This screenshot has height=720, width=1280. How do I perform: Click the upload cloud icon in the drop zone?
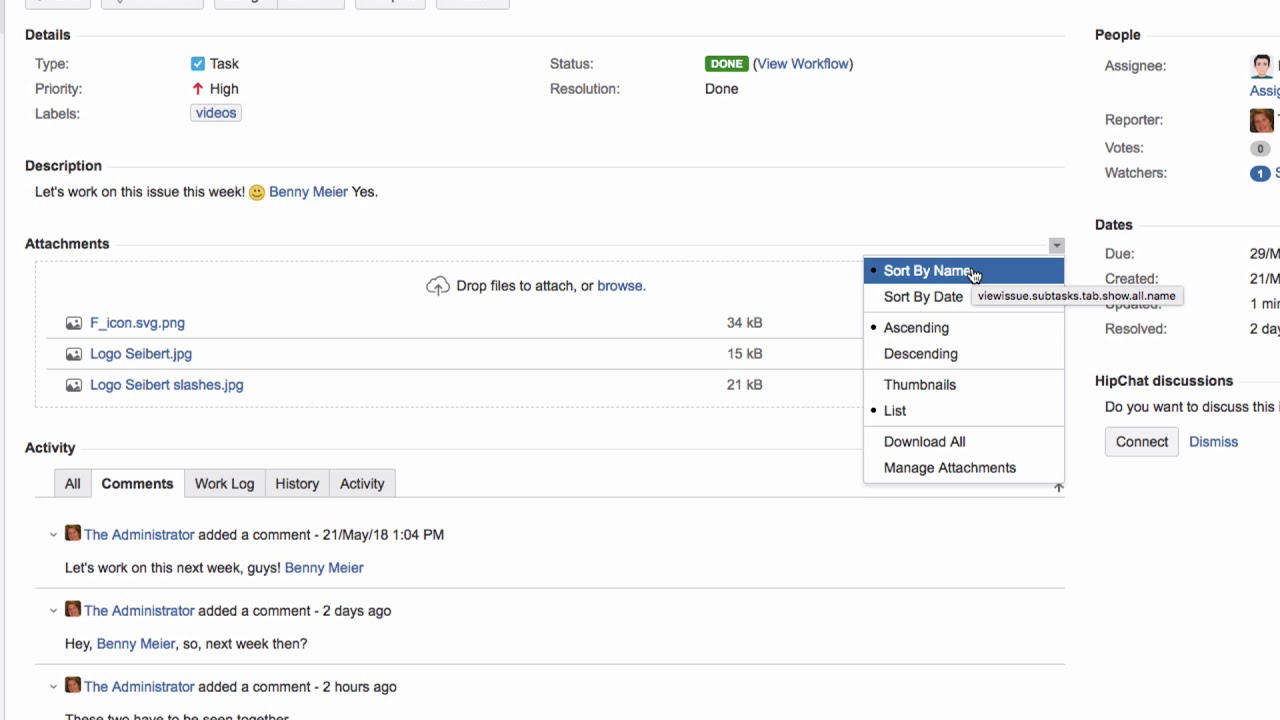(x=437, y=286)
